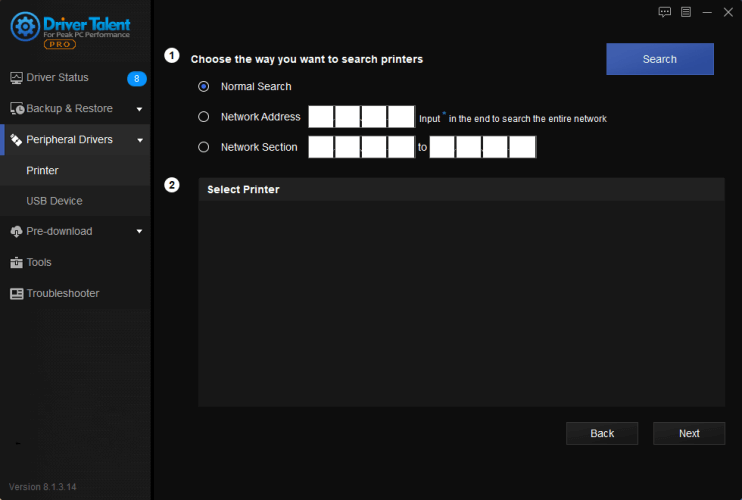The image size is (742, 500).
Task: Click 'Choose the way you want to search printers'
Action: (307, 59)
